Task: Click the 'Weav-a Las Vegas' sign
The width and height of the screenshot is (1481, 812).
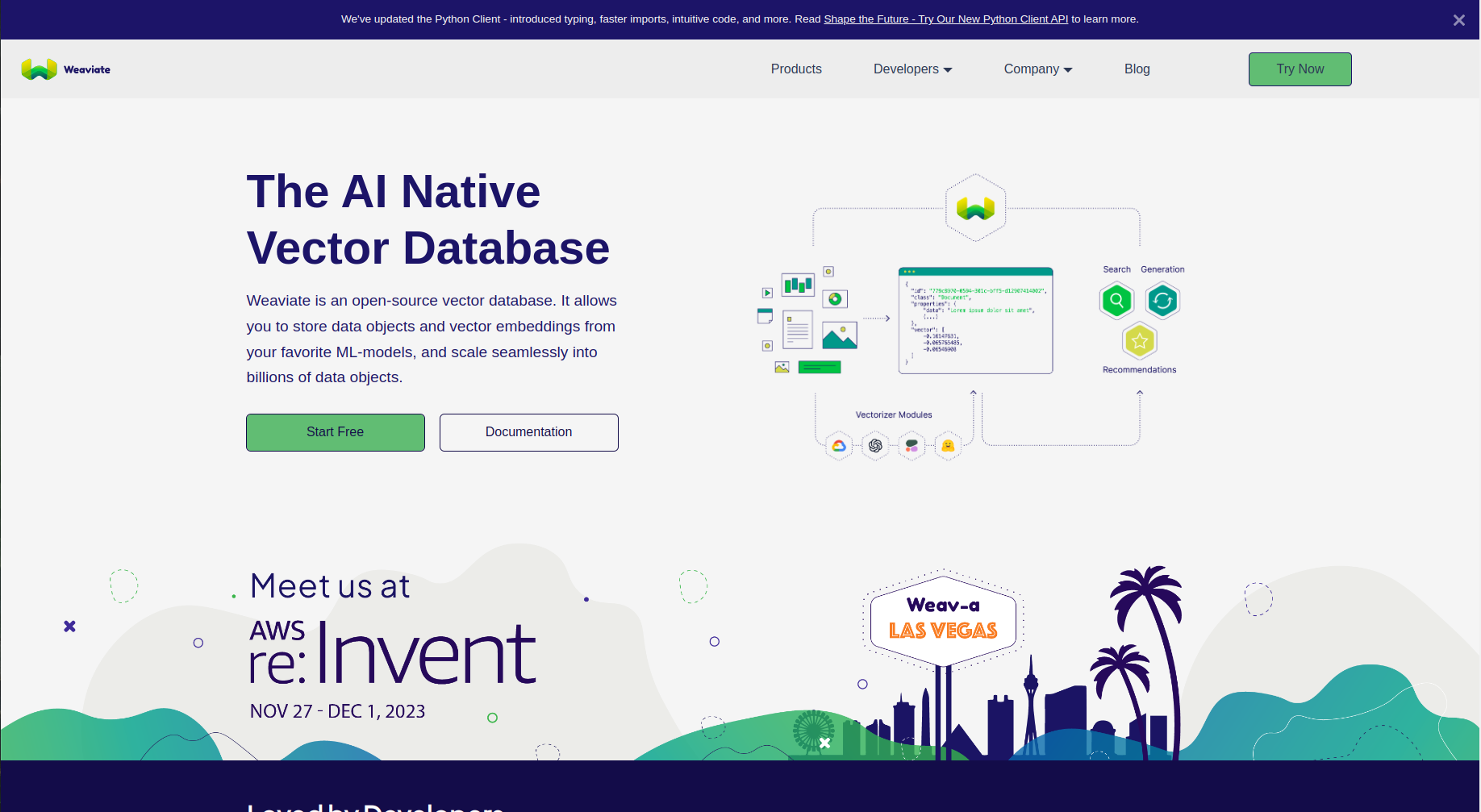Action: pyautogui.click(x=943, y=619)
